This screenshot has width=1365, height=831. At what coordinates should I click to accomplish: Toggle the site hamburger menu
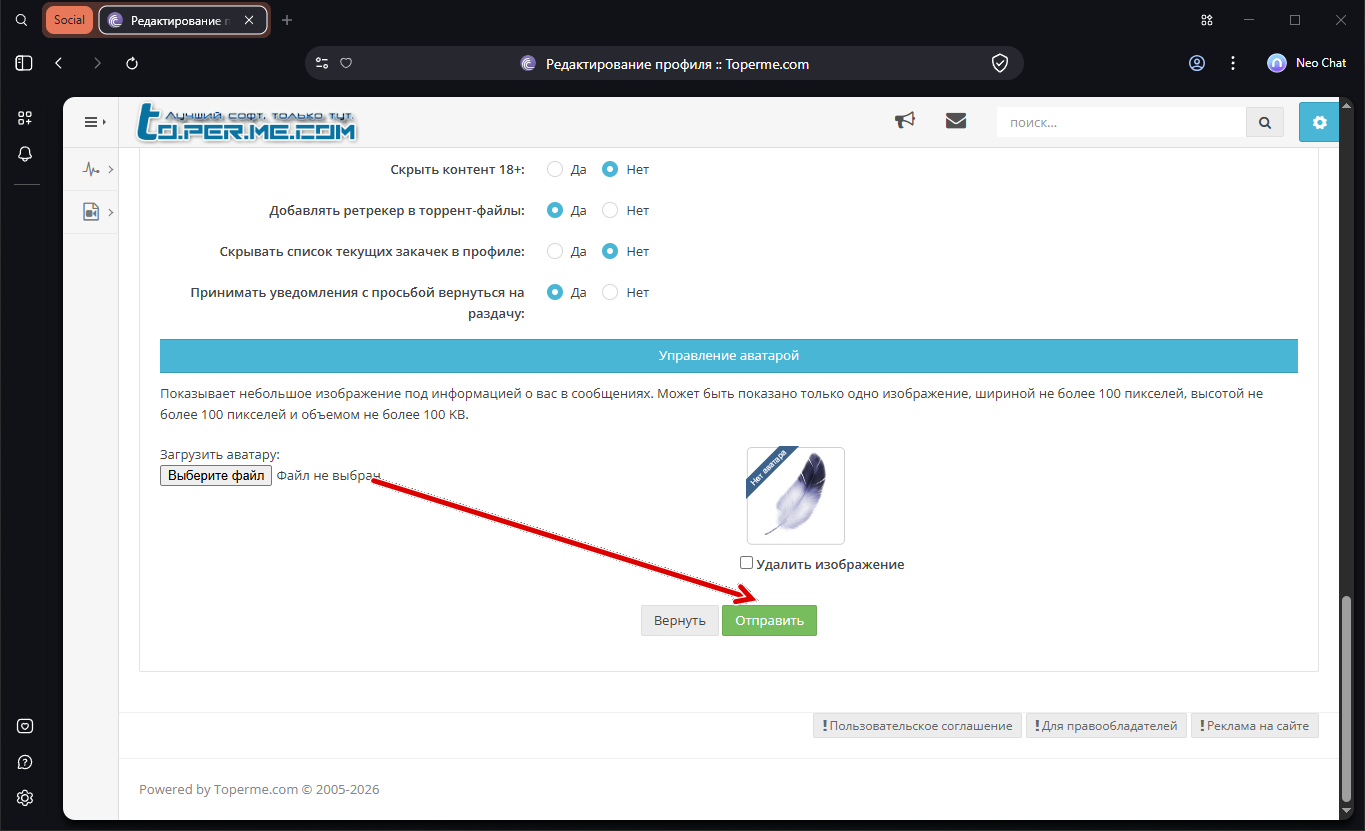click(95, 122)
